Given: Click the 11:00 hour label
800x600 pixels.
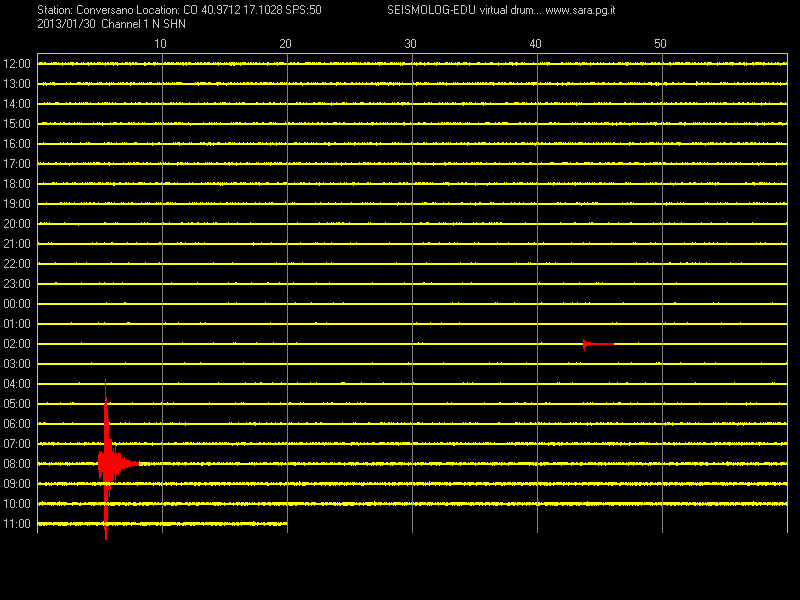Looking at the screenshot, I should tap(17, 524).
